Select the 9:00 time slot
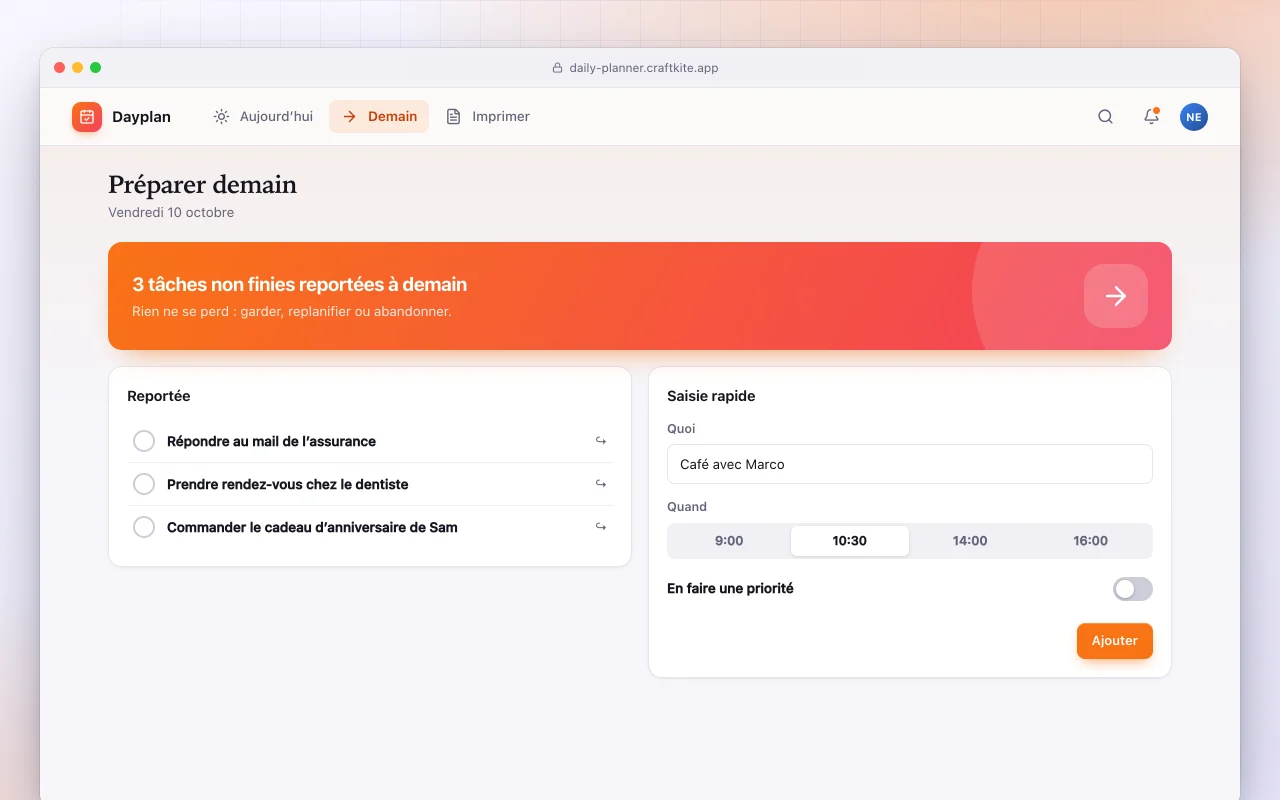The image size is (1280, 800). coord(729,541)
